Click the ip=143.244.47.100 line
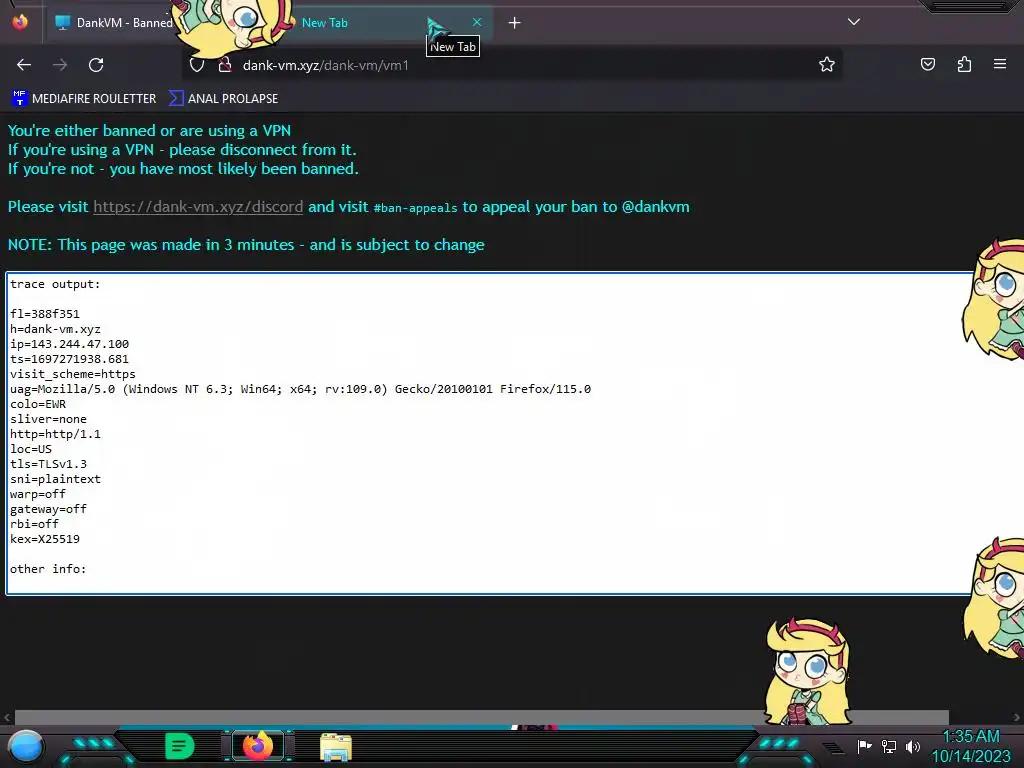 tap(69, 344)
